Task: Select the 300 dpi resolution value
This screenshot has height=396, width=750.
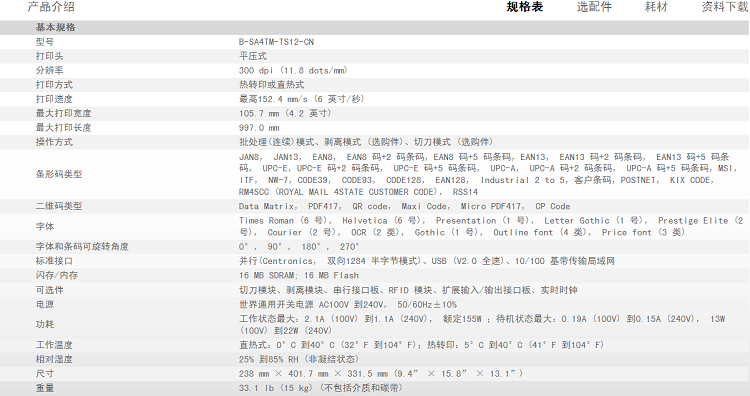Action: [x=293, y=70]
